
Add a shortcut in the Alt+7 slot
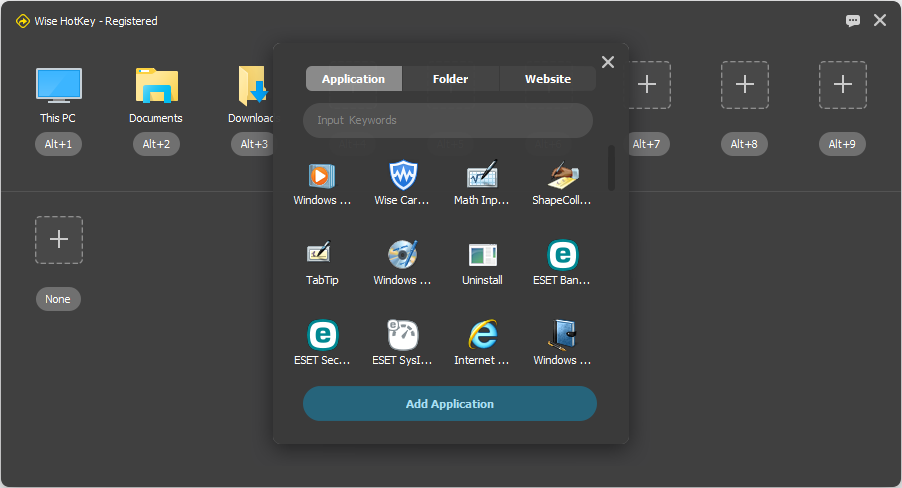tap(647, 85)
